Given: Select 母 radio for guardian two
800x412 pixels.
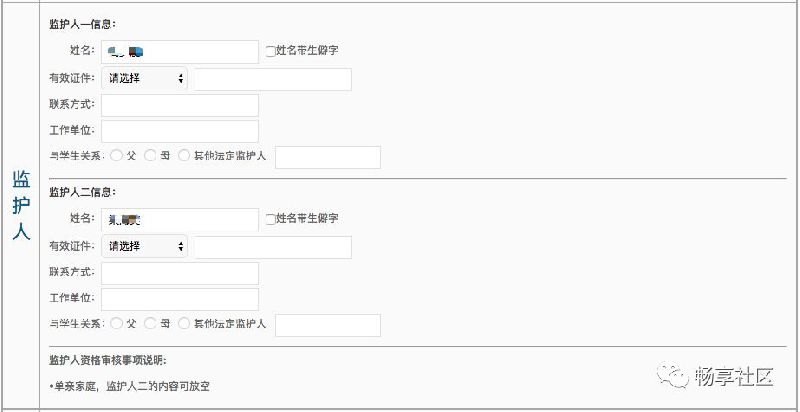Looking at the screenshot, I should pos(150,324).
